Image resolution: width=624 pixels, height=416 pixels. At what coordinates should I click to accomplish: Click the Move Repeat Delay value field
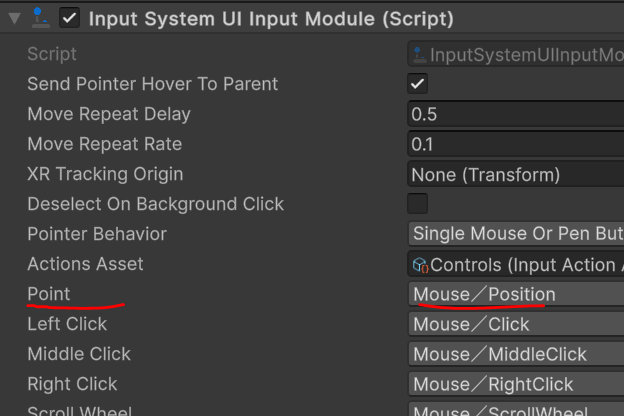tap(516, 114)
